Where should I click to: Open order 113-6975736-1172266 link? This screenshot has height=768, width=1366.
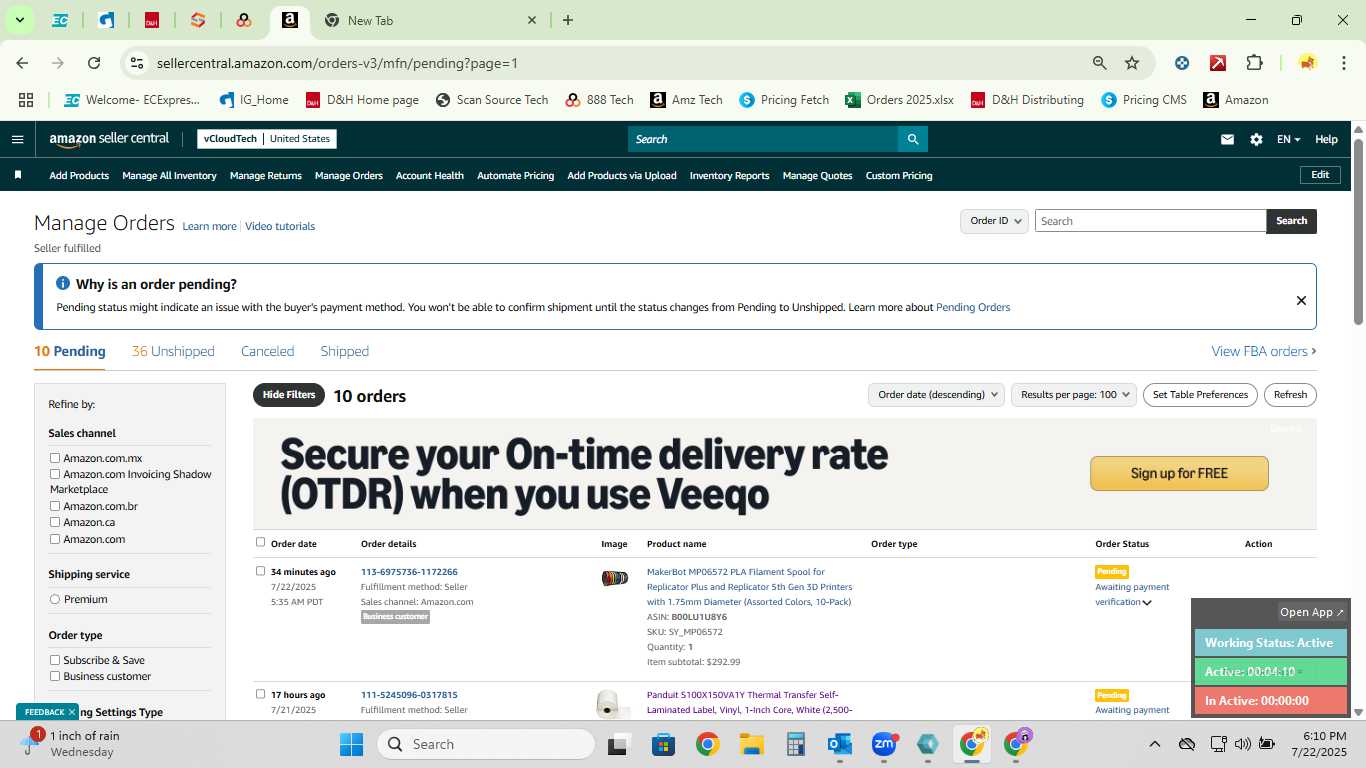point(409,572)
